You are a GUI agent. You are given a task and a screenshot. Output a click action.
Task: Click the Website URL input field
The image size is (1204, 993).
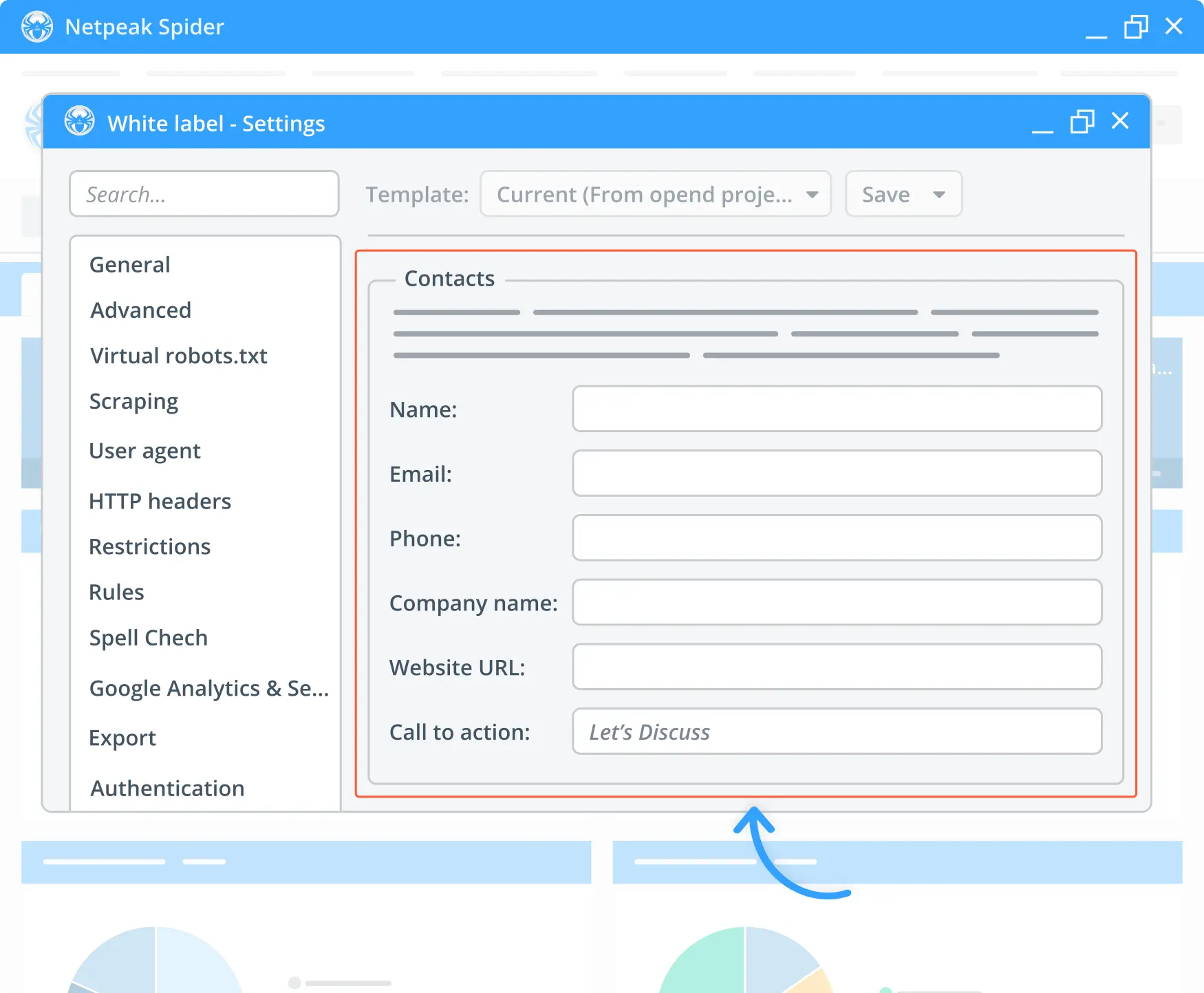click(837, 667)
